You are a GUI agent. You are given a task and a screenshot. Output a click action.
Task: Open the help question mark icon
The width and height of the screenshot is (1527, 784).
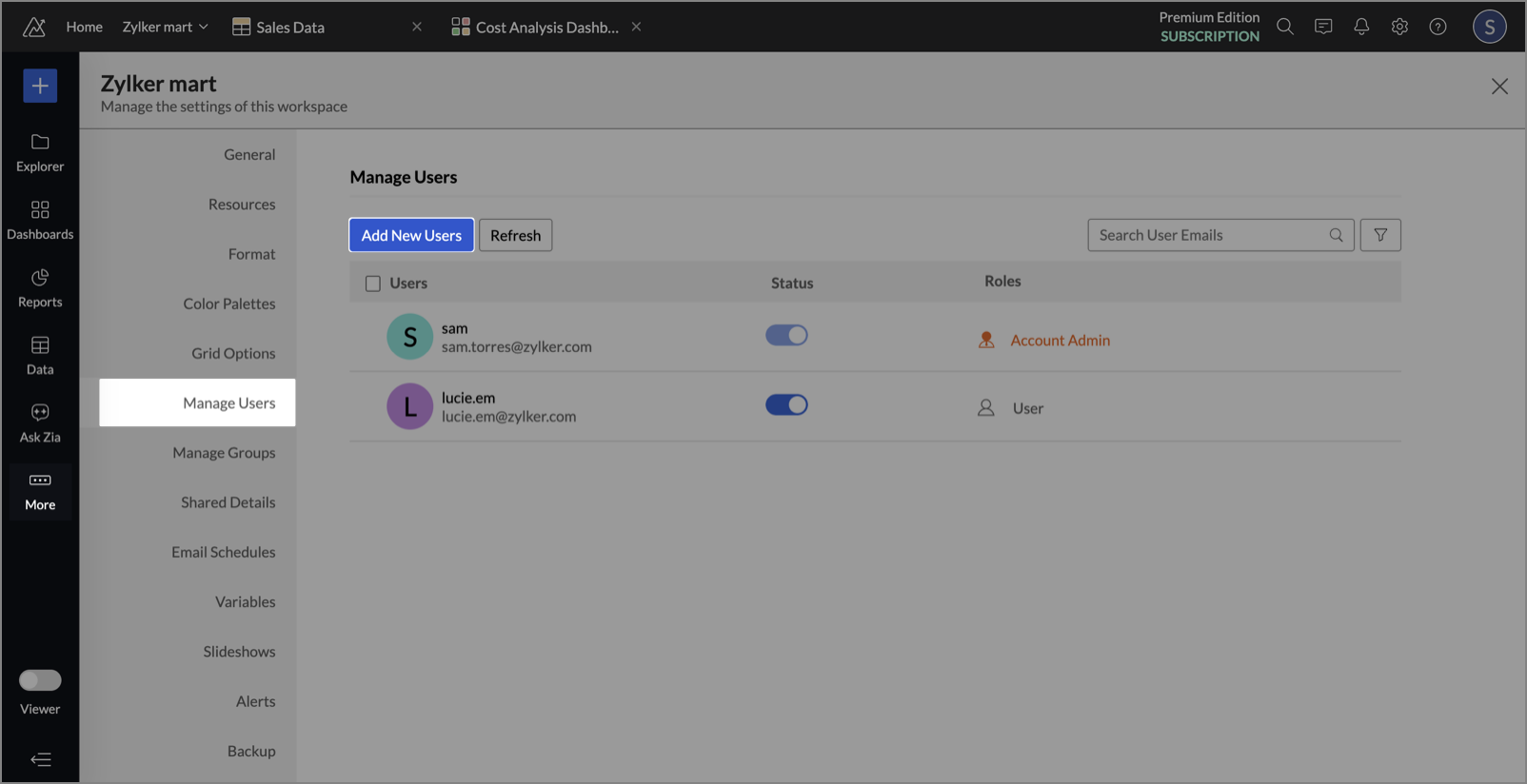(x=1438, y=27)
